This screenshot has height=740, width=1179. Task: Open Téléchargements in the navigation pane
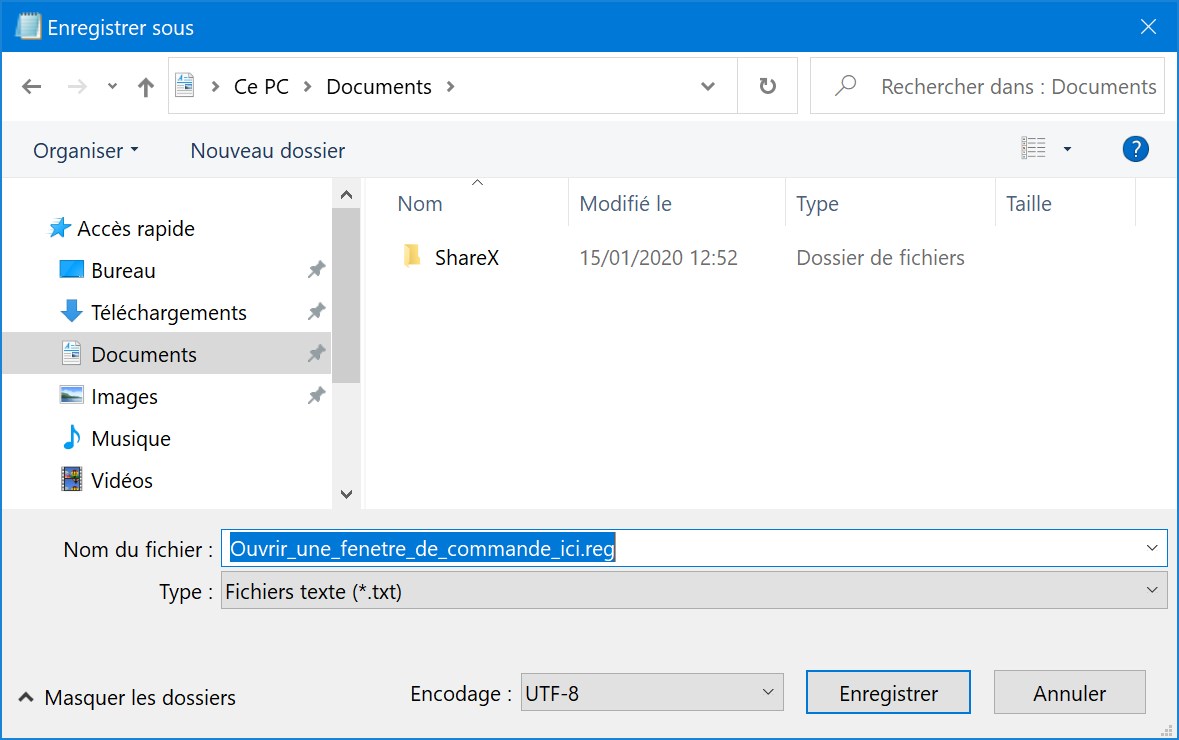point(168,313)
